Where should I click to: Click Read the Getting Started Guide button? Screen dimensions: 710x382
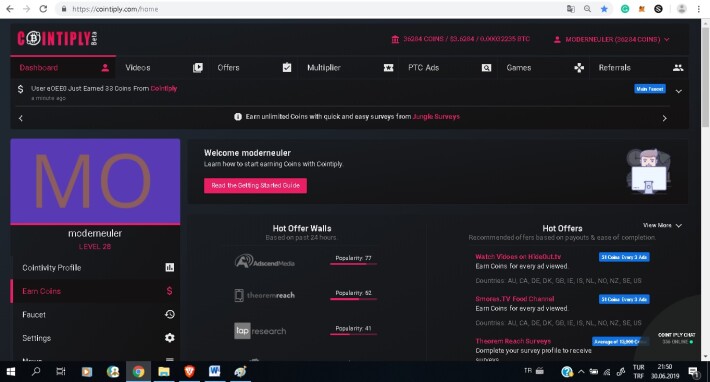[255, 186]
